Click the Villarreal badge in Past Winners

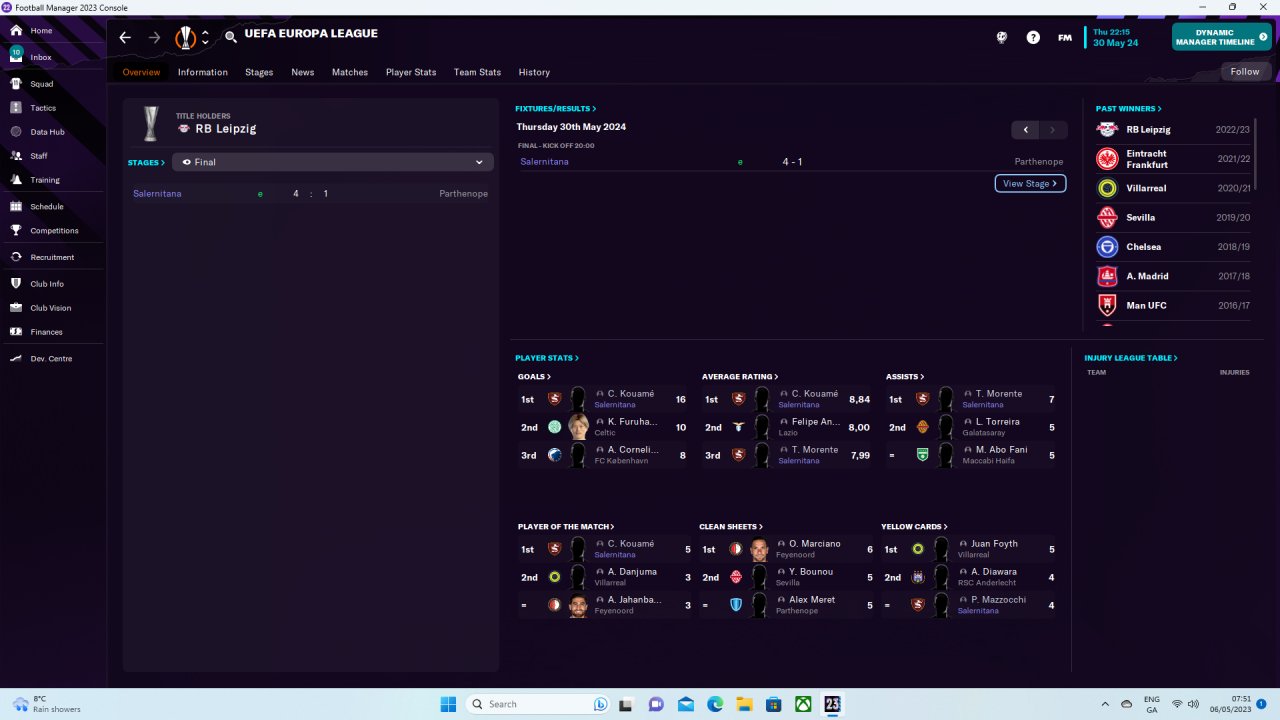1107,188
